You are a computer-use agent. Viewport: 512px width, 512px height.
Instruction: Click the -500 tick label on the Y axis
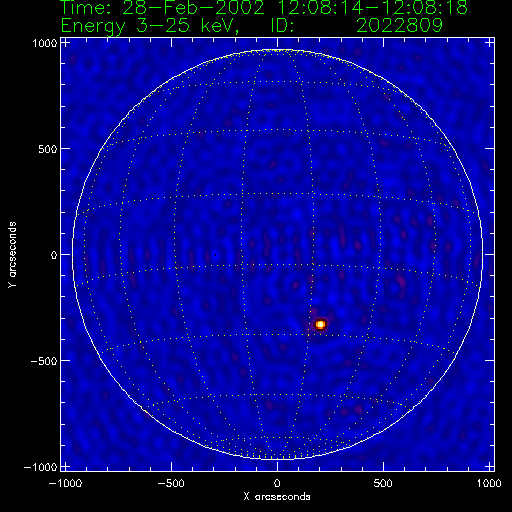pos(44,361)
